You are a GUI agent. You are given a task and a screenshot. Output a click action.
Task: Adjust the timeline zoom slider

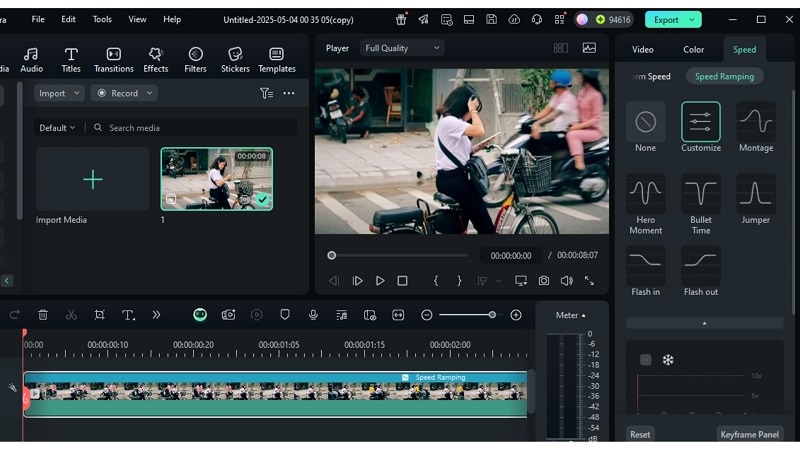coord(491,315)
